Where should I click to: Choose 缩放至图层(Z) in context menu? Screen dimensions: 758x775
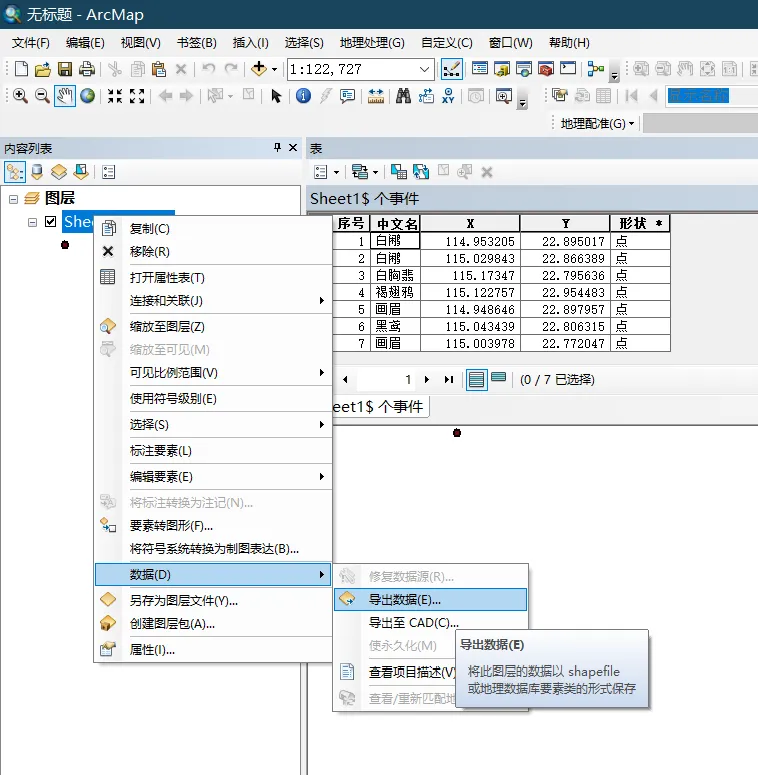pyautogui.click(x=213, y=327)
